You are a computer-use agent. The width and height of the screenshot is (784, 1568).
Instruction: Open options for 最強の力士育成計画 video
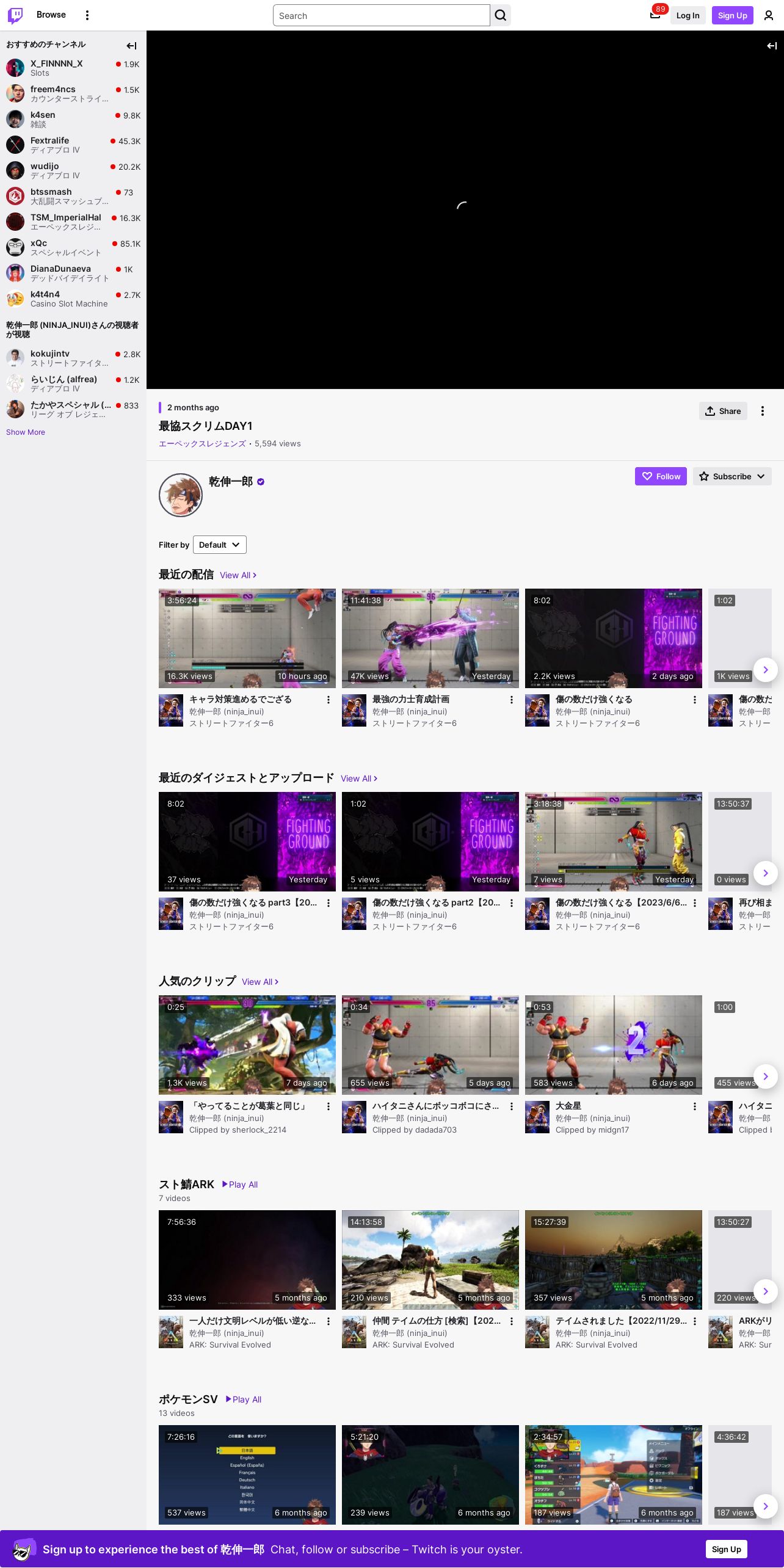[511, 700]
